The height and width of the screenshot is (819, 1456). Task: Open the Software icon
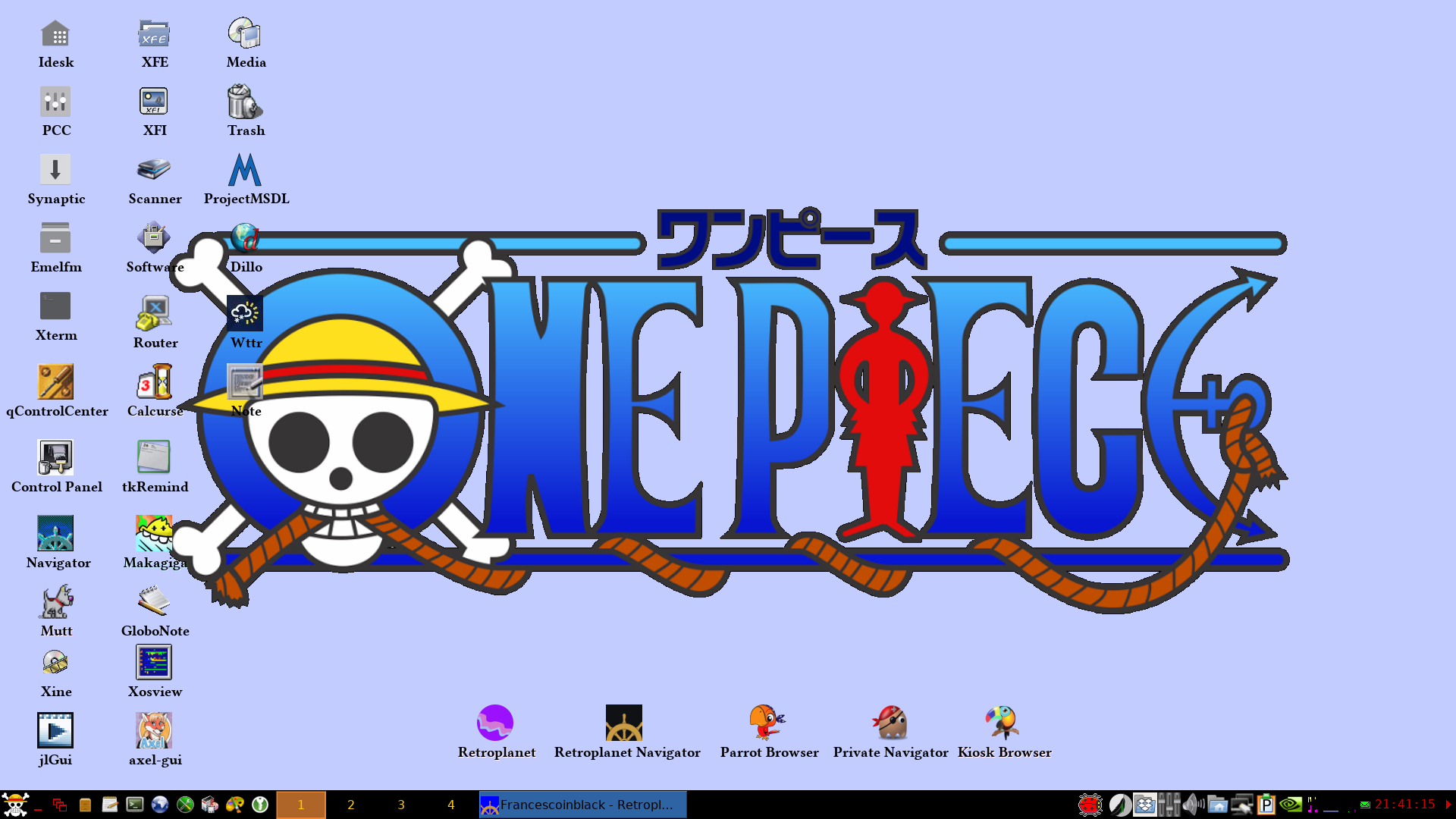click(x=154, y=239)
